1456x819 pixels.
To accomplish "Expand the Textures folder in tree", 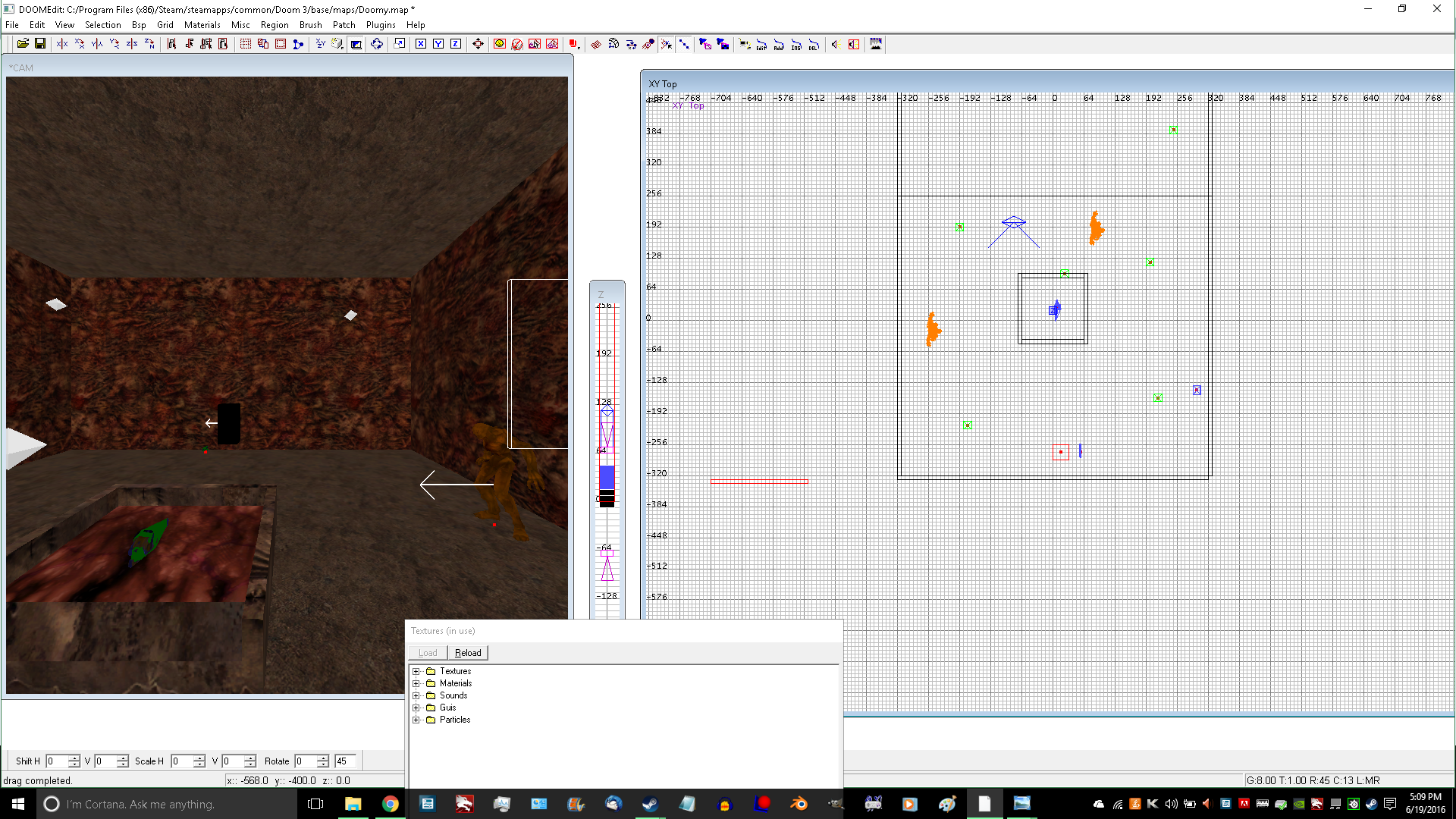I will click(416, 671).
